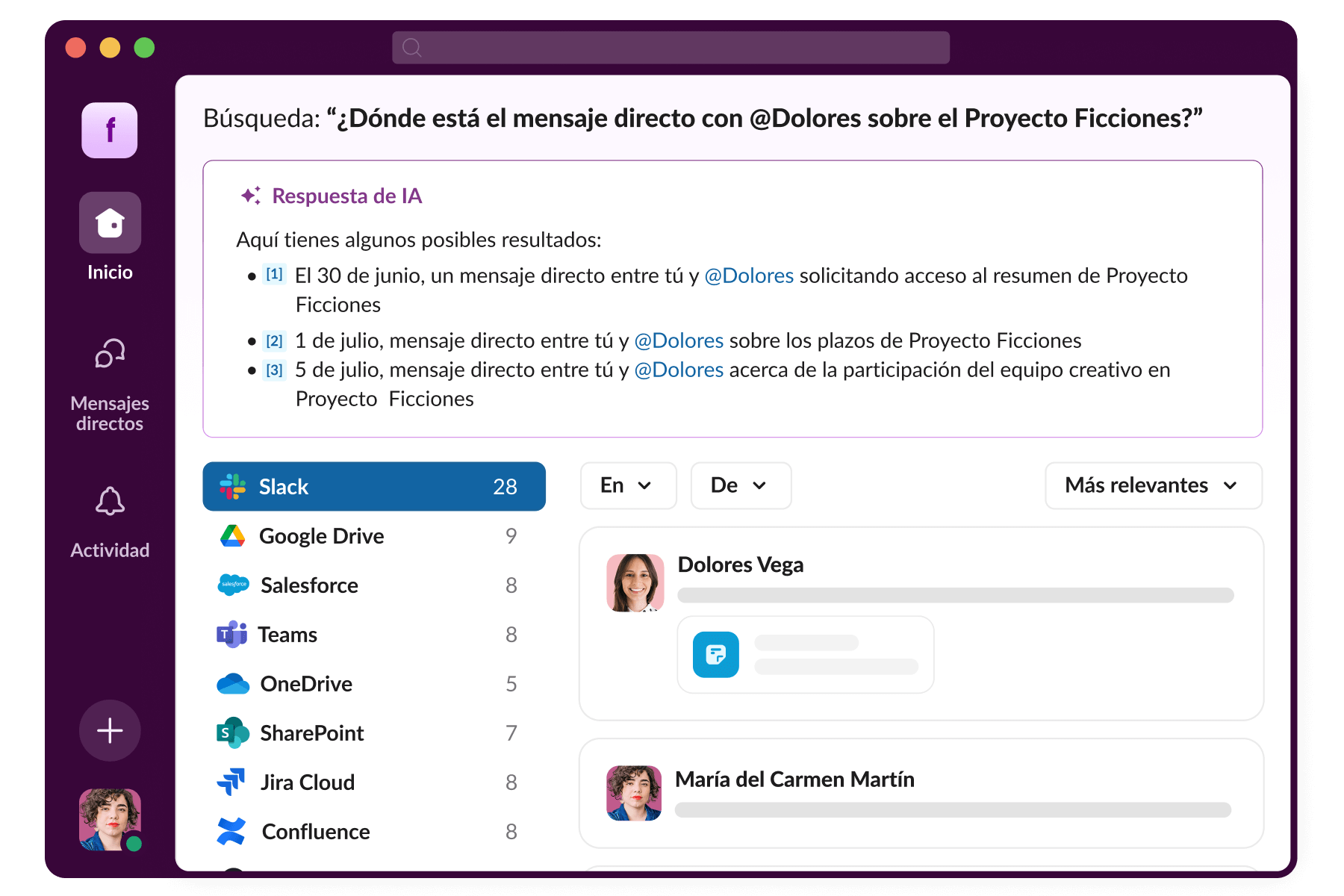Click the Google Drive logo icon
This screenshot has height=896, width=1344.
pyautogui.click(x=233, y=536)
